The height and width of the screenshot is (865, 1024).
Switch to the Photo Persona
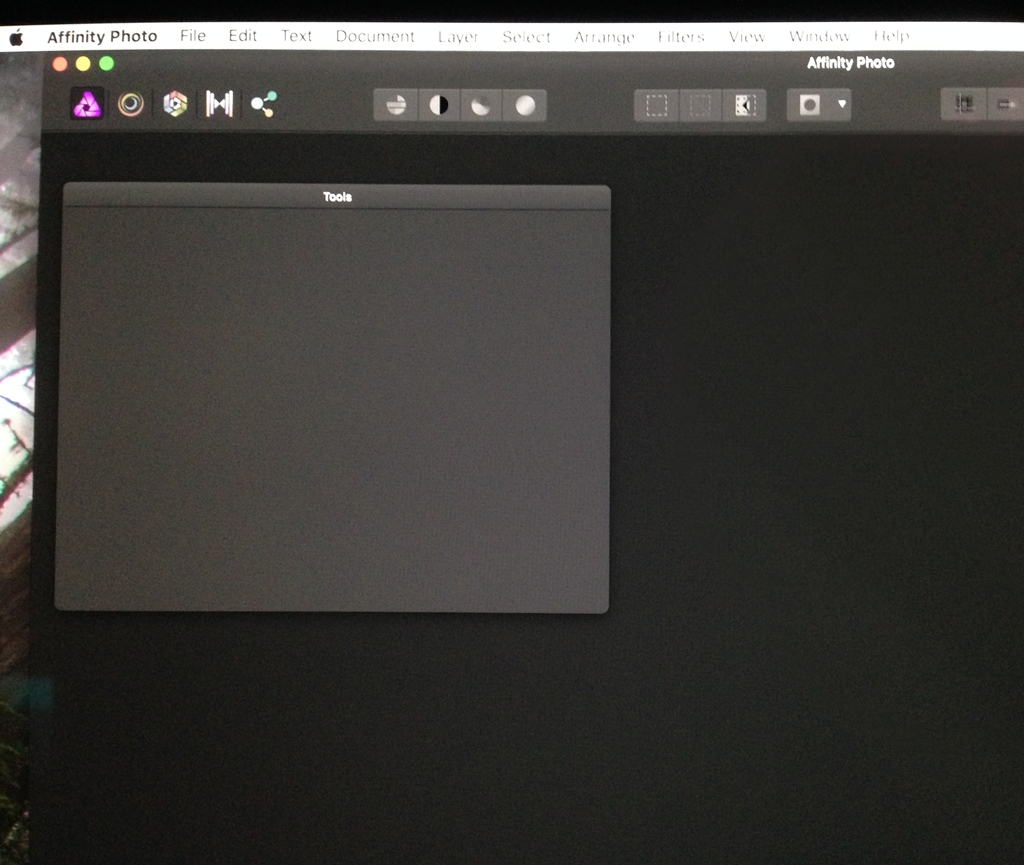pyautogui.click(x=87, y=104)
